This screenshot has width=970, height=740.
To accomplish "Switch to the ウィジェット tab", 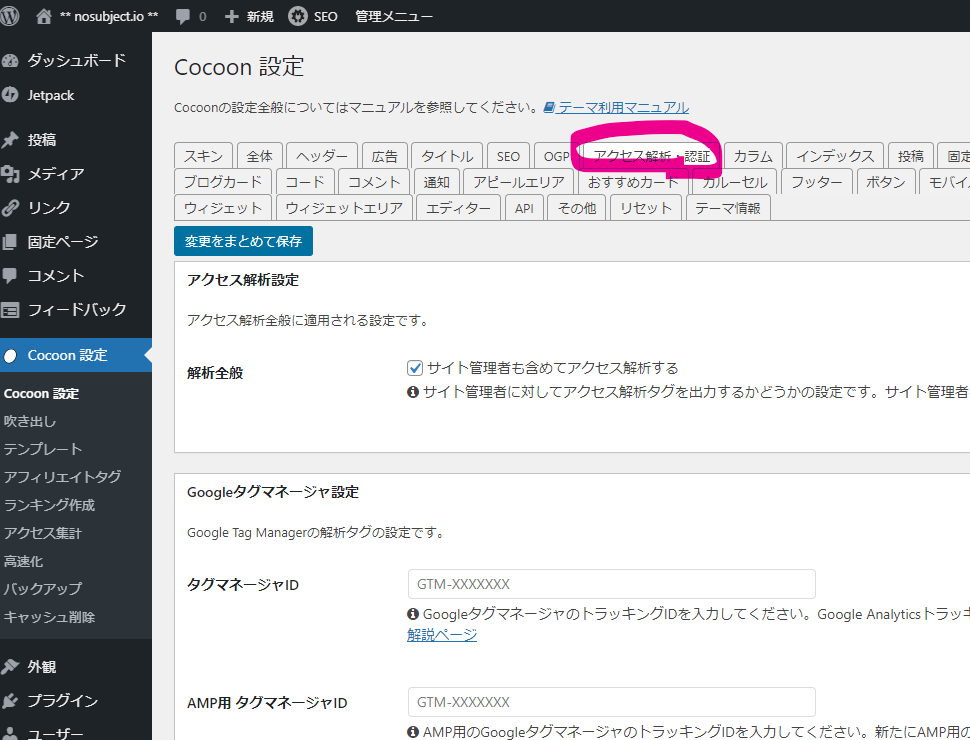I will click(223, 208).
